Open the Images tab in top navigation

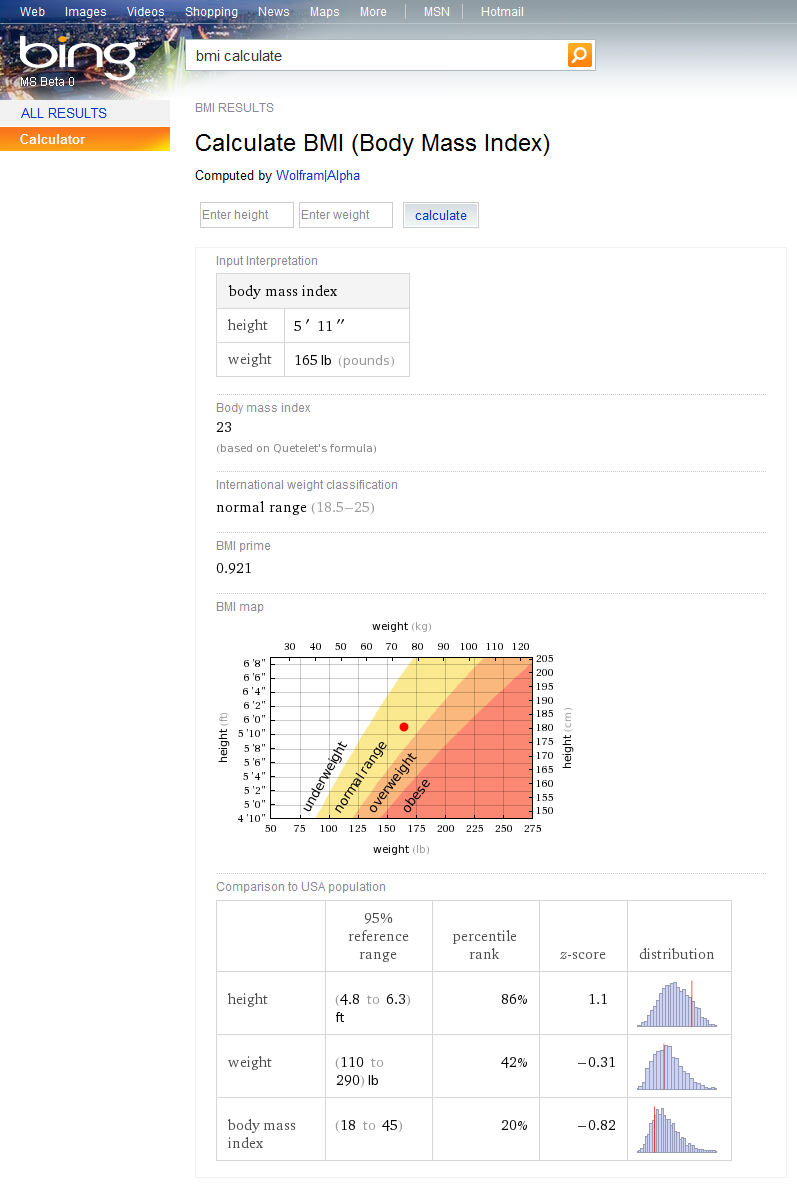point(85,12)
